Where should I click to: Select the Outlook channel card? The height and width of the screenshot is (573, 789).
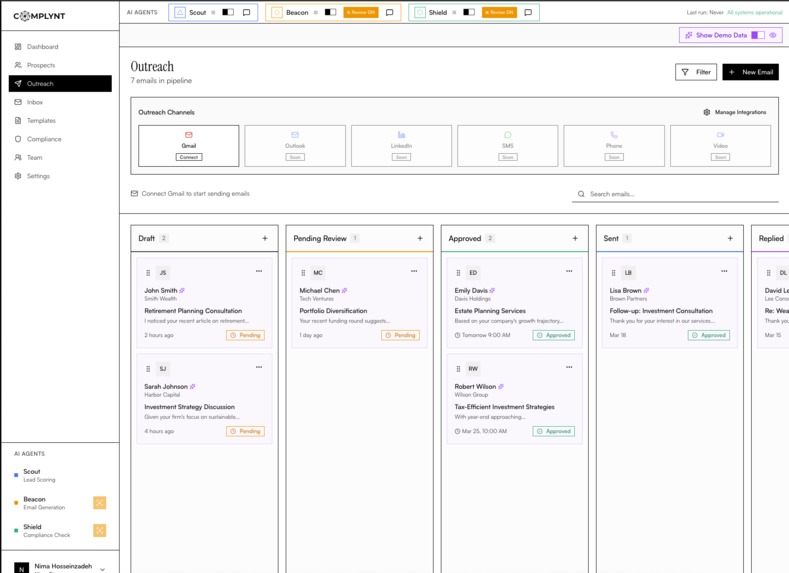pyautogui.click(x=295, y=146)
